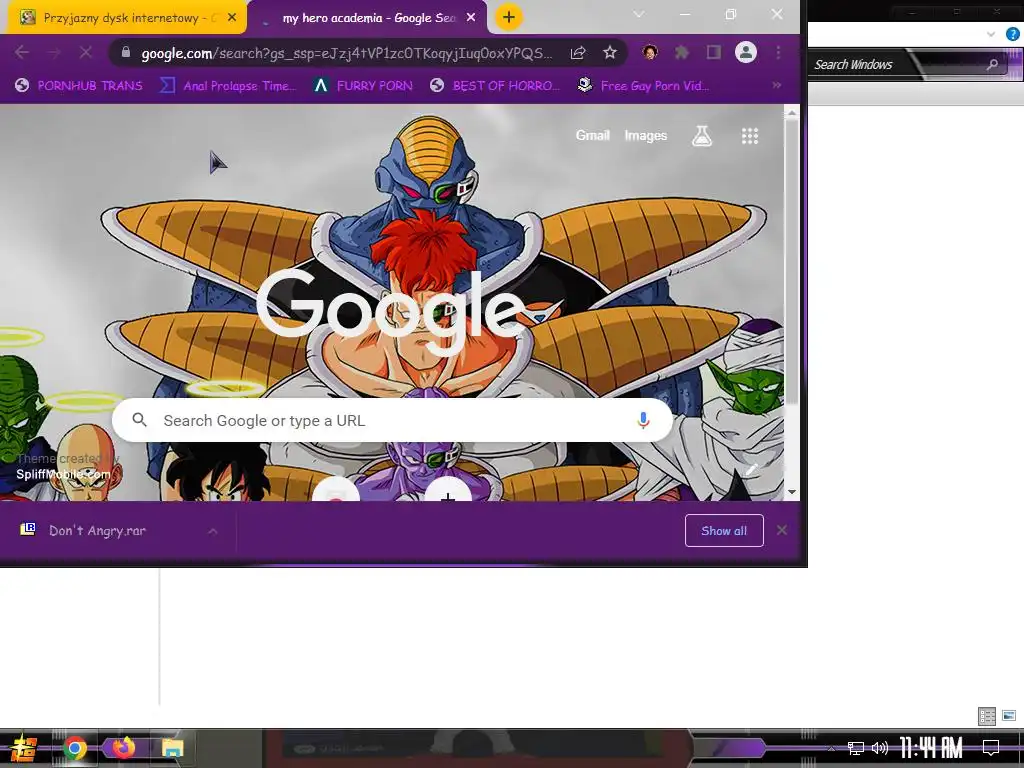
Task: Open help icon in Explorer window
Action: (x=1012, y=34)
